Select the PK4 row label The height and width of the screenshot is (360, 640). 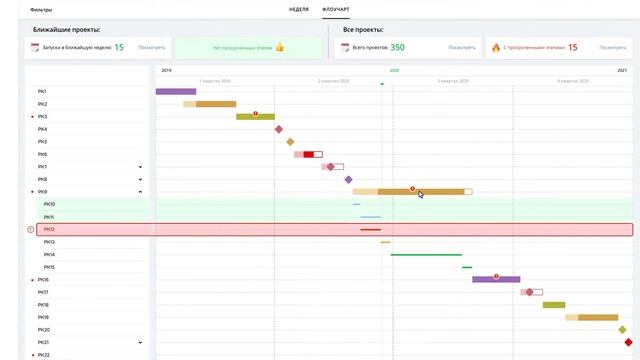coord(42,129)
